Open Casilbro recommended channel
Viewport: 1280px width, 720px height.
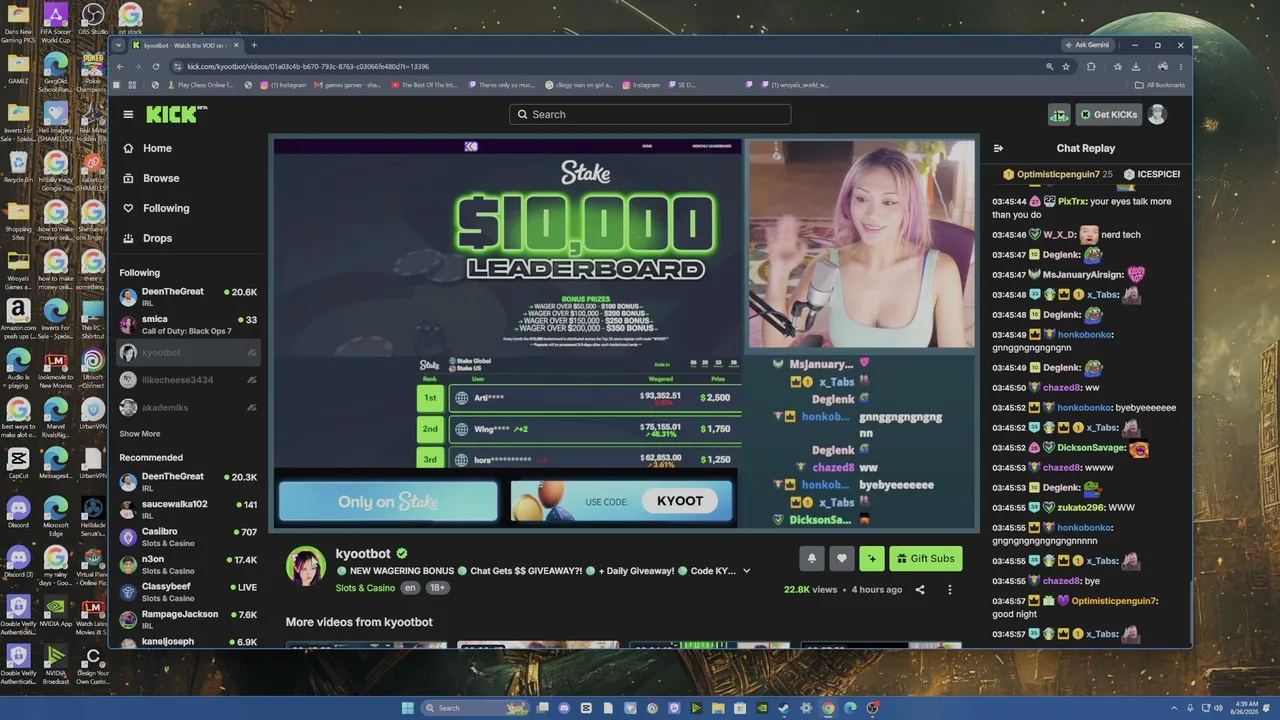click(x=188, y=537)
